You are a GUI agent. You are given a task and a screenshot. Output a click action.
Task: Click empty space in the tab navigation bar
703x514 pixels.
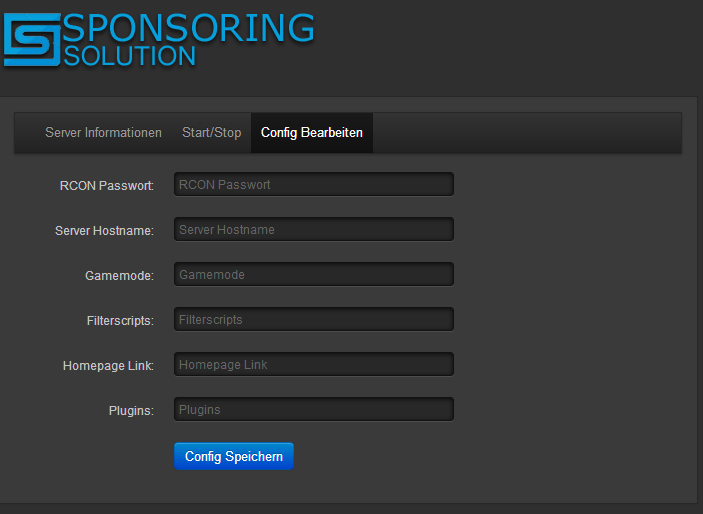coord(527,133)
